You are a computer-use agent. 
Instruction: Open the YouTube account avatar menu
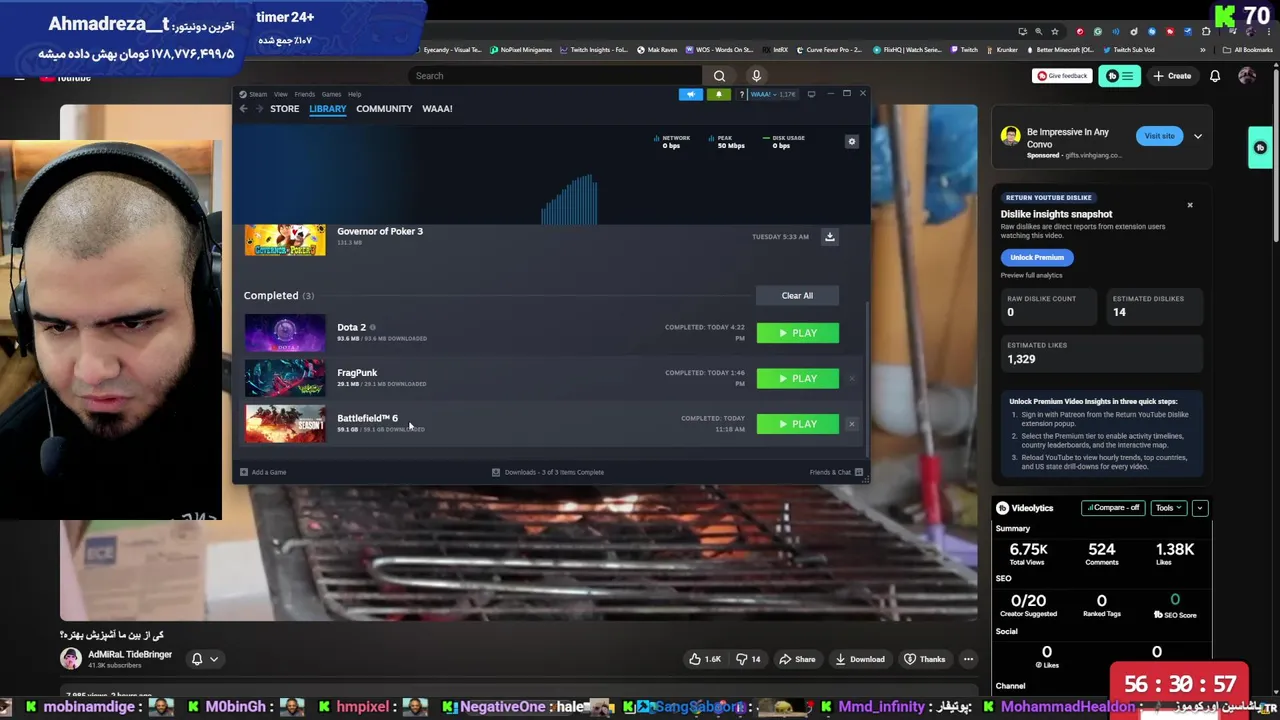point(1247,76)
